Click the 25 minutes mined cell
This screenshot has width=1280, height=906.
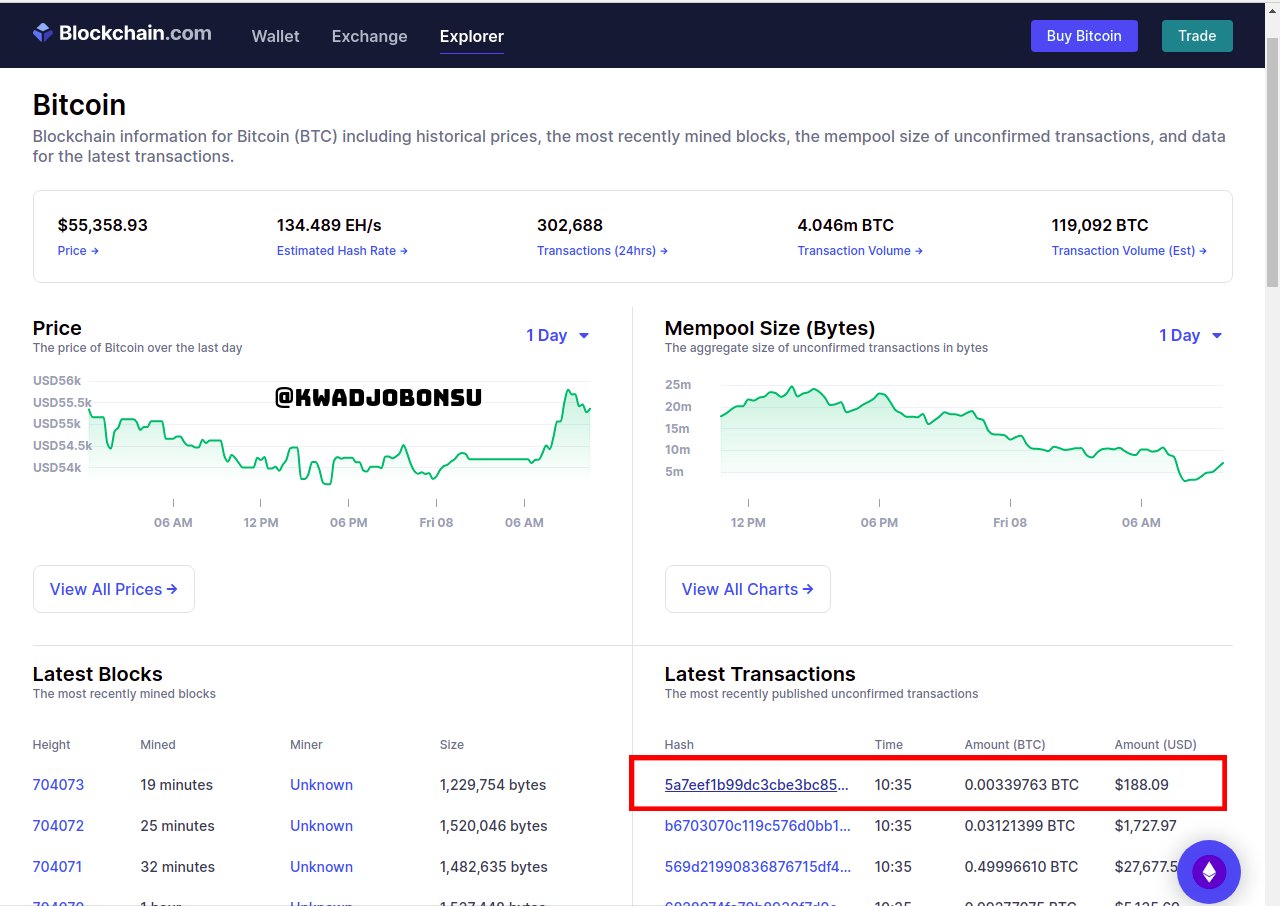click(176, 826)
